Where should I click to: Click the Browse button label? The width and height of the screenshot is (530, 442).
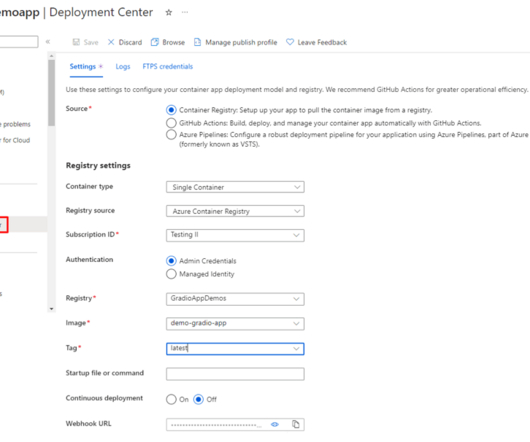pyautogui.click(x=173, y=42)
